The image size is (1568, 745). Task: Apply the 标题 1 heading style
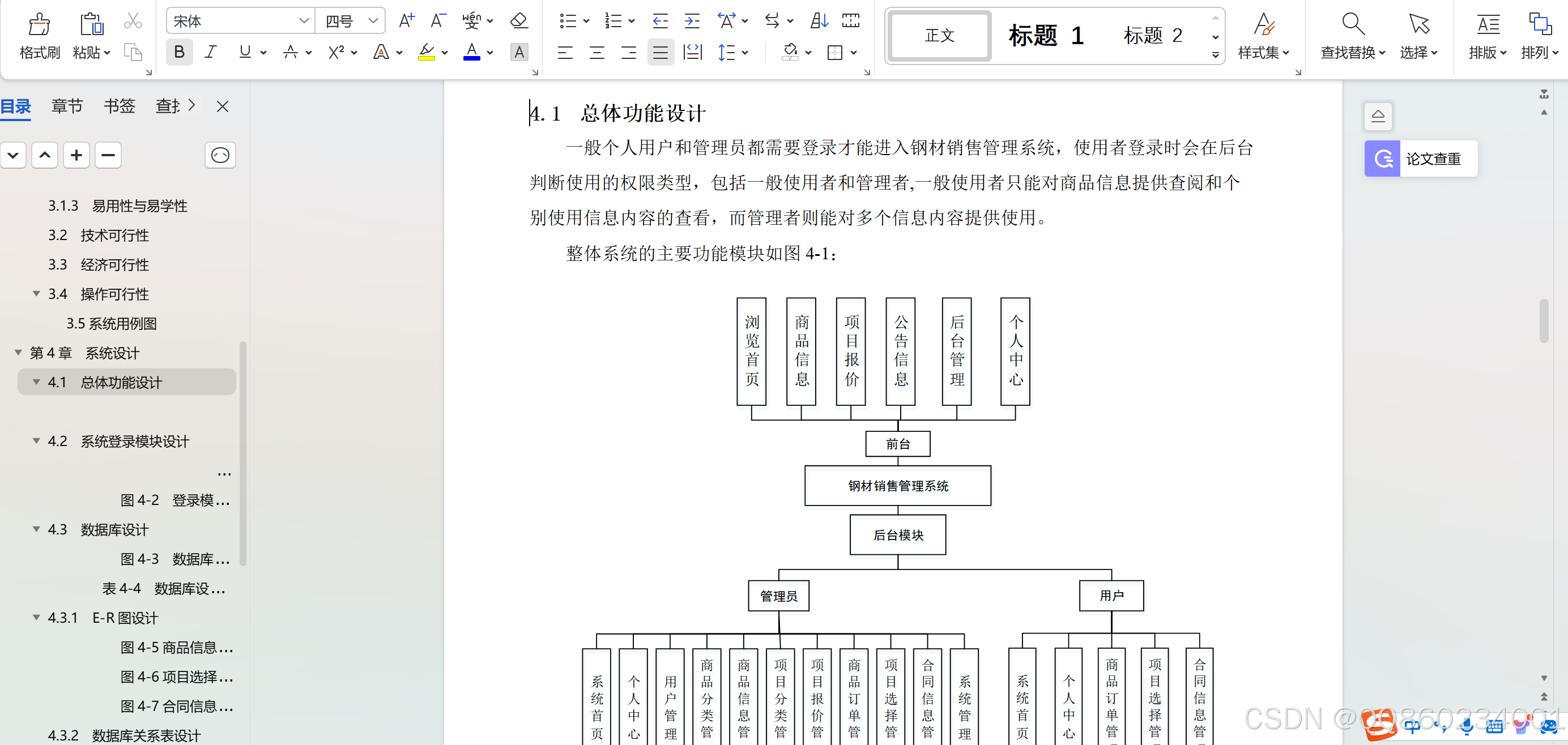[1046, 36]
